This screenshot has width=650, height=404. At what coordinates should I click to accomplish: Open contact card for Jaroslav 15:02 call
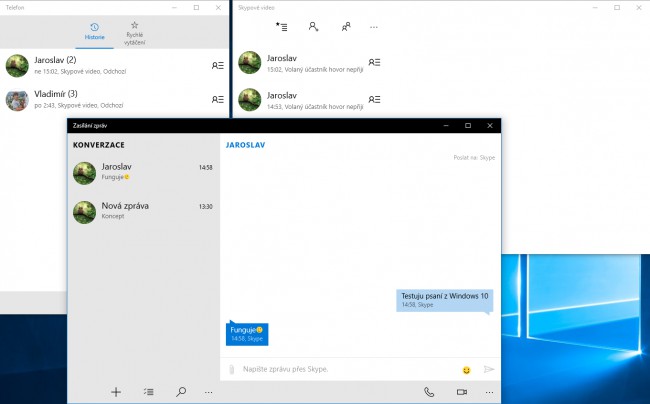[374, 62]
